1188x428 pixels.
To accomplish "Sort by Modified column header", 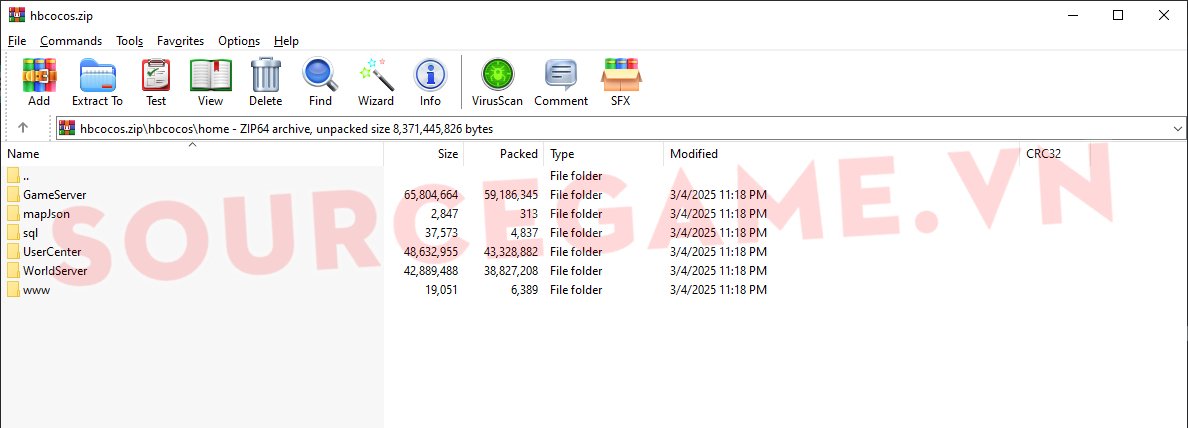I will click(x=694, y=154).
